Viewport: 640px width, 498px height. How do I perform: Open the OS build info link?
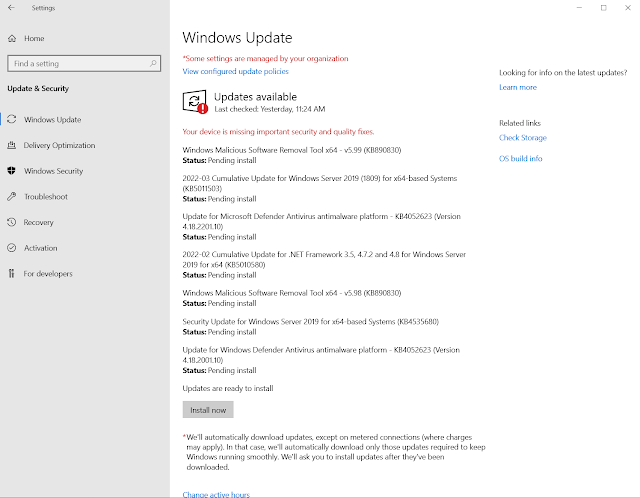click(520, 159)
